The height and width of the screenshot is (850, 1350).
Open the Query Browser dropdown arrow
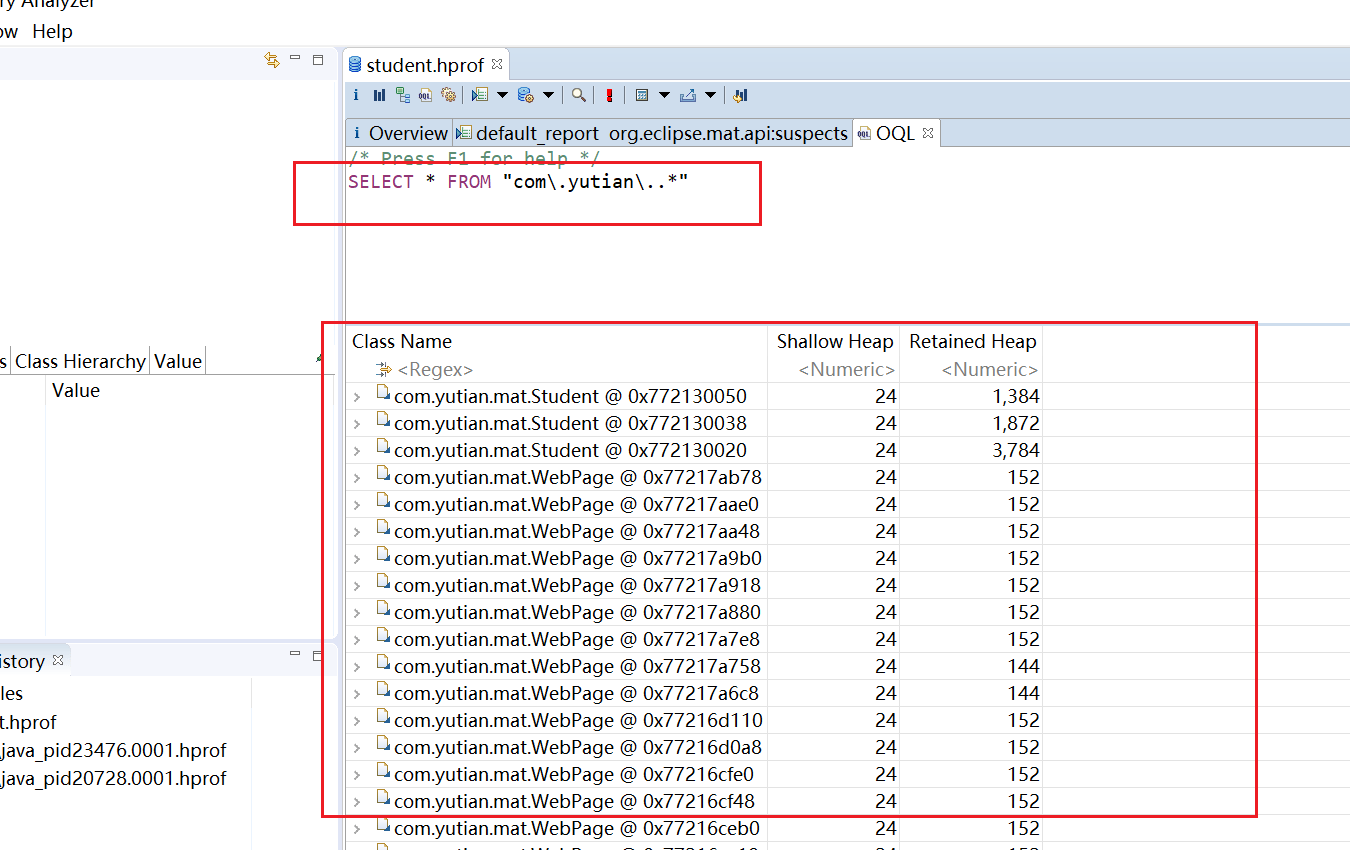[x=549, y=95]
